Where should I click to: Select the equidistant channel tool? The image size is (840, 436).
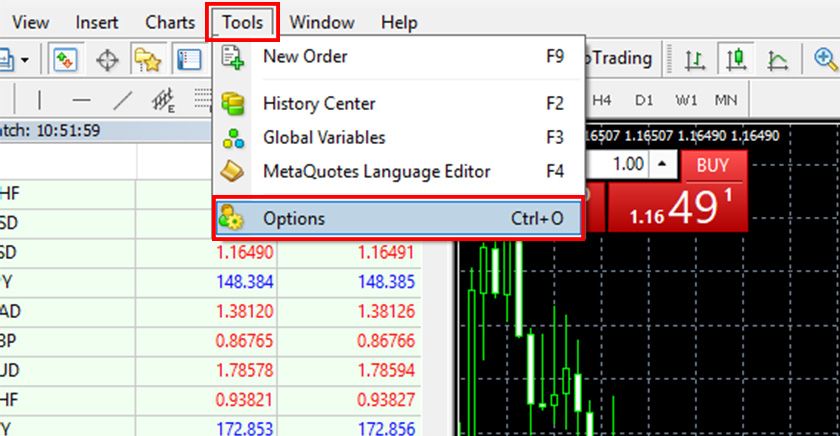(x=163, y=101)
